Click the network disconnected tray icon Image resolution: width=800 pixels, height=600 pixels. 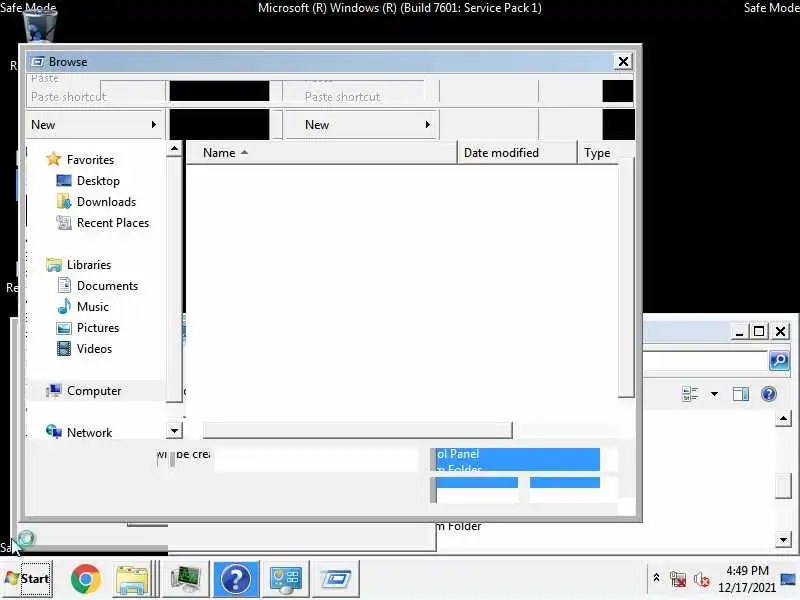pos(678,579)
